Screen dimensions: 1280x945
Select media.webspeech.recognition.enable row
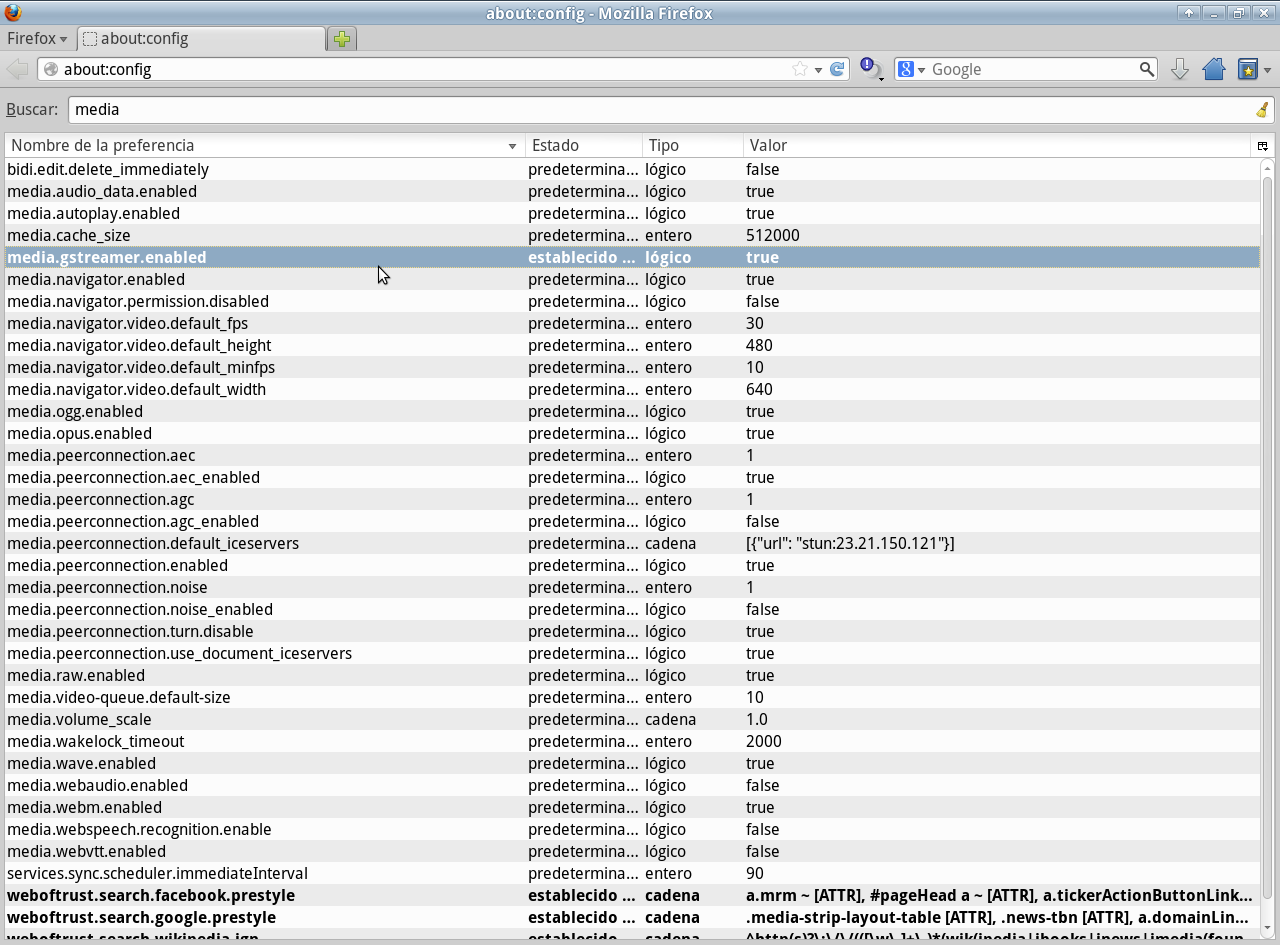click(632, 829)
